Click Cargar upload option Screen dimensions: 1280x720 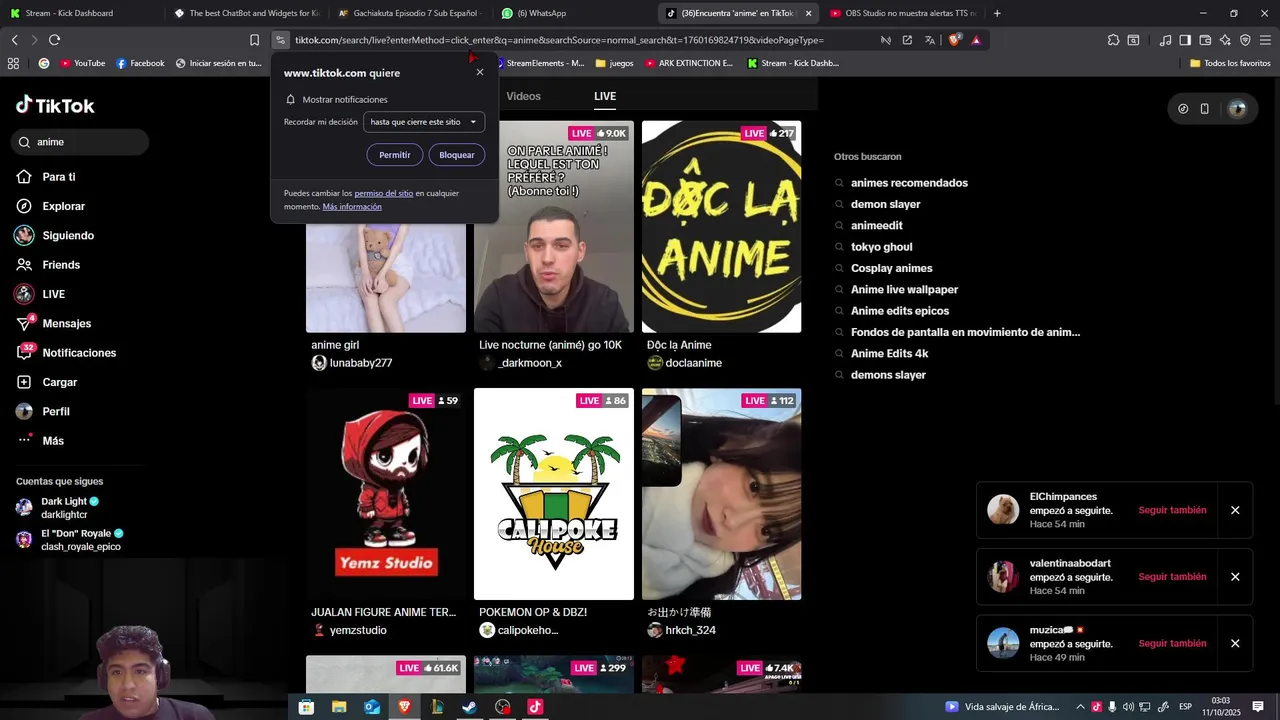tap(47, 382)
